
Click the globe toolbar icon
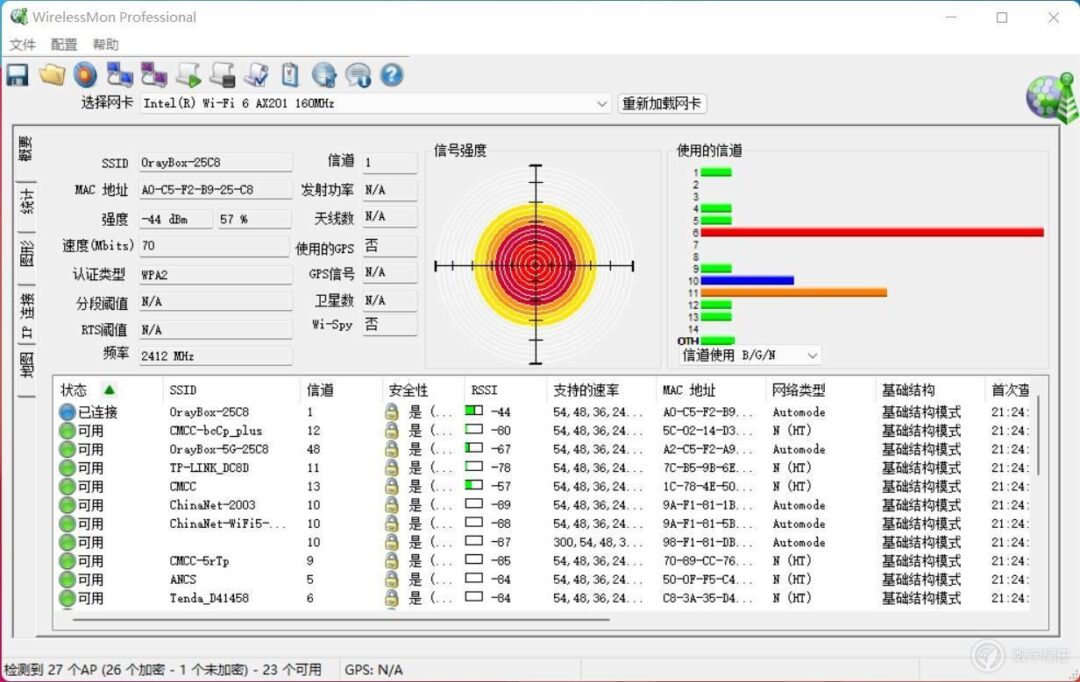tap(324, 74)
